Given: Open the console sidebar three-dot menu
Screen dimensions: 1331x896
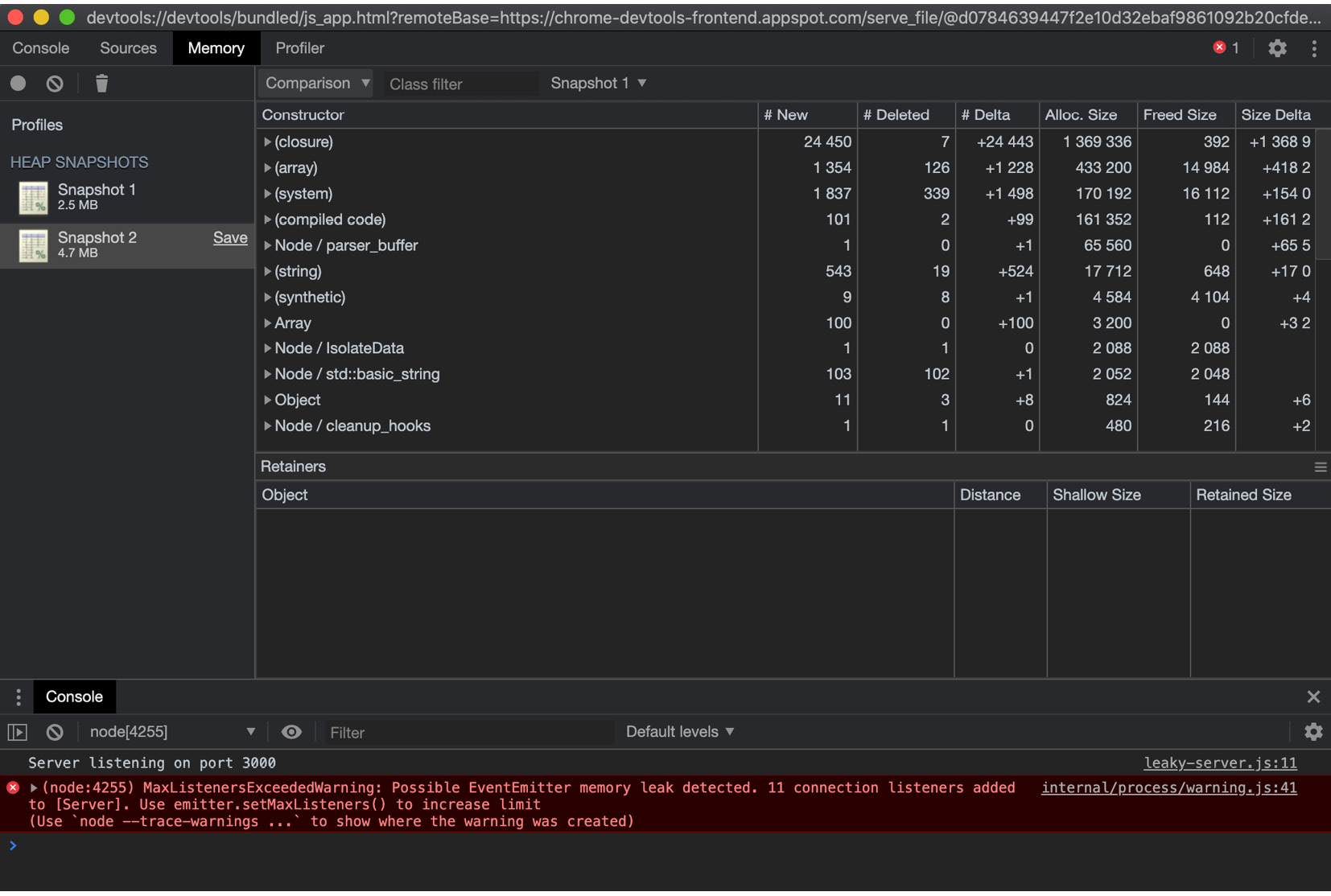Looking at the screenshot, I should tap(18, 697).
